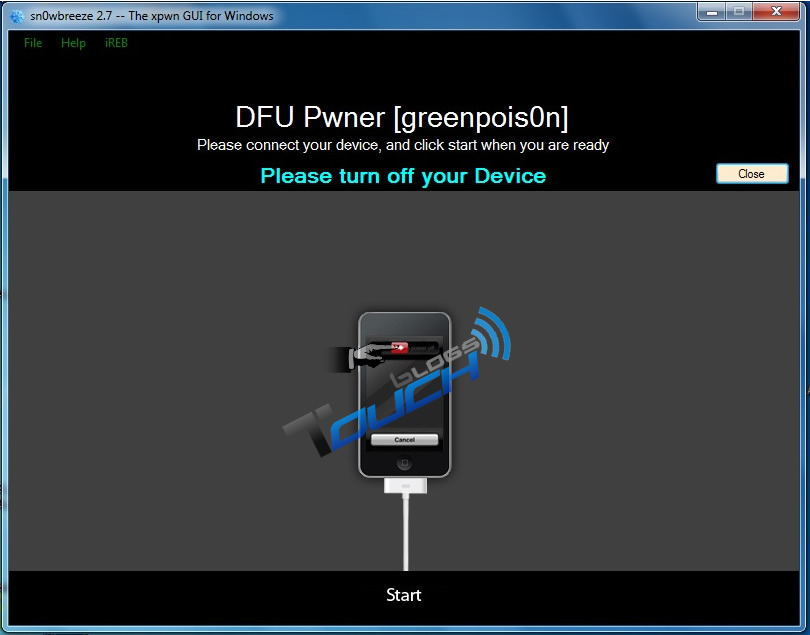Screen dimensions: 810x635
Task: Click the Close button in DFU Pwner
Action: [x=752, y=174]
